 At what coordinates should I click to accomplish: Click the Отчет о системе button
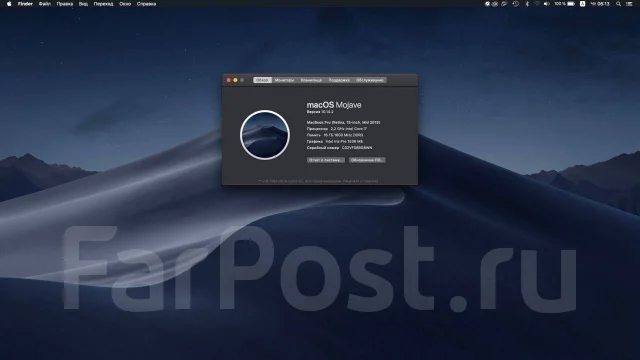click(x=326, y=160)
